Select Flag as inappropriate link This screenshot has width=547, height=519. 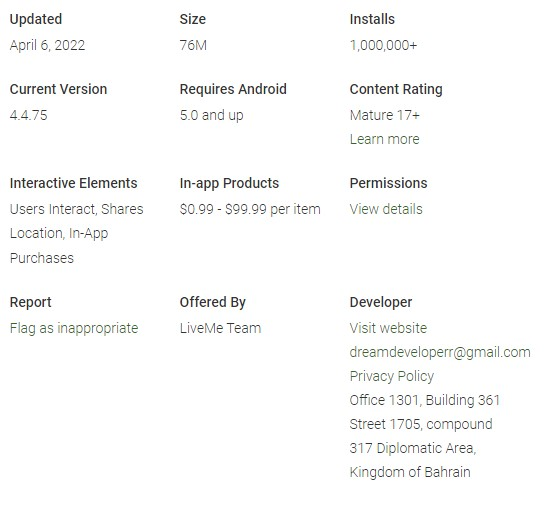[x=74, y=328]
